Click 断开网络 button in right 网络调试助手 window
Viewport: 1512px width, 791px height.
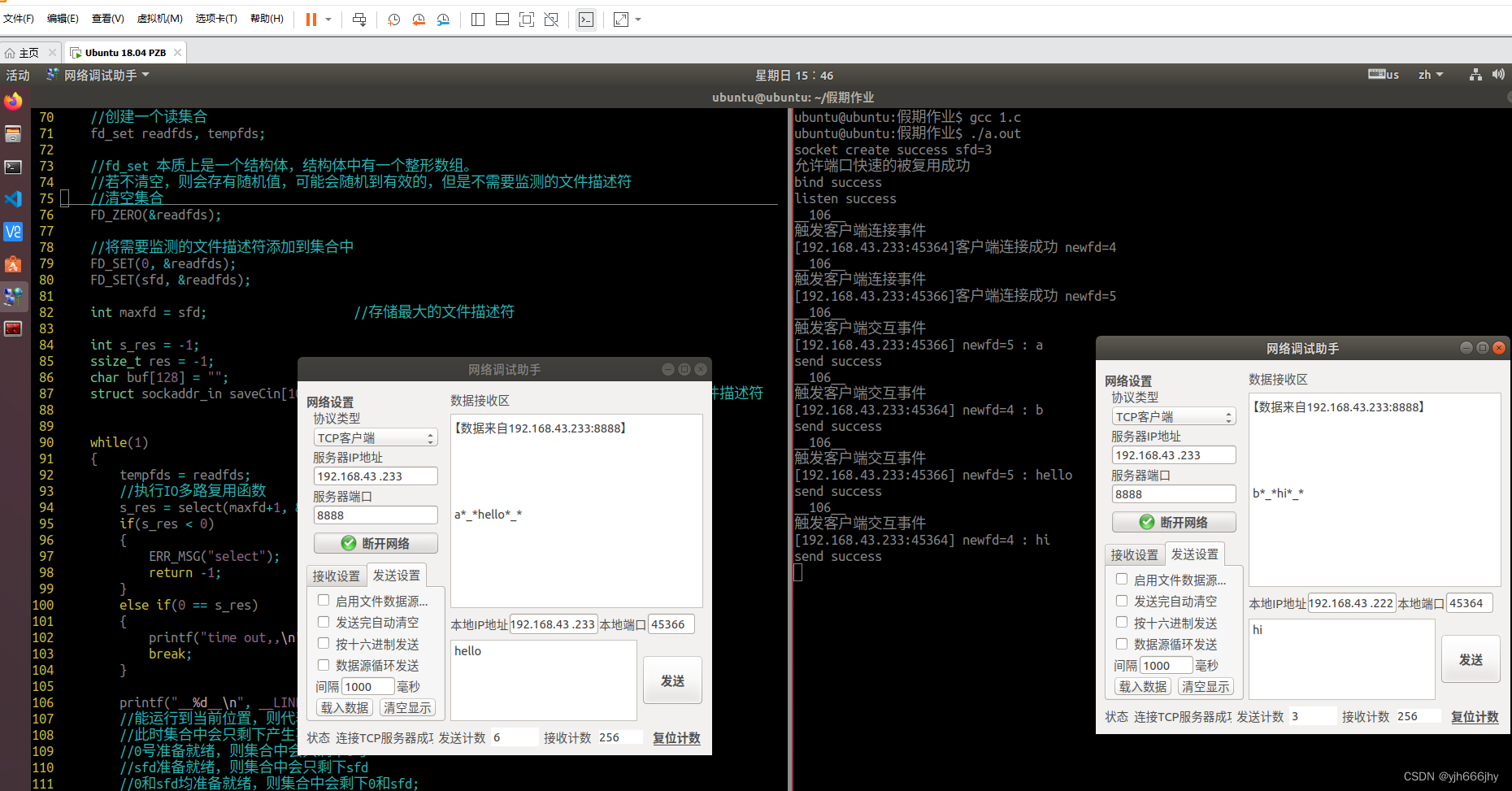click(1174, 522)
